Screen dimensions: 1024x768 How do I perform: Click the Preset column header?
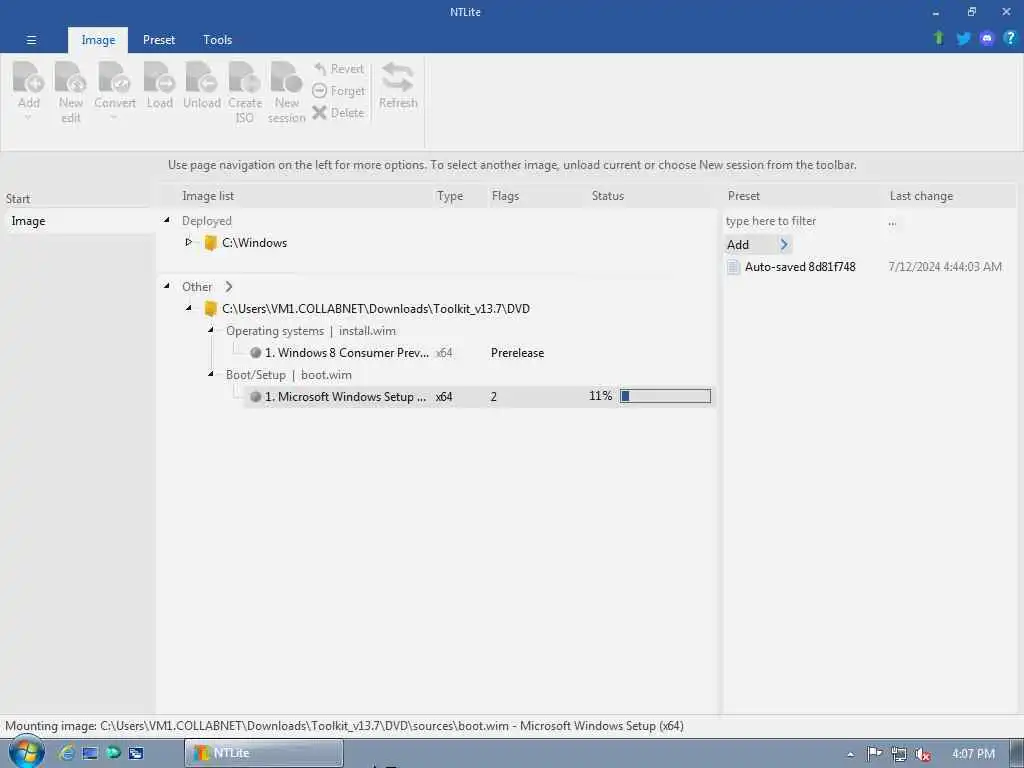tap(743, 196)
